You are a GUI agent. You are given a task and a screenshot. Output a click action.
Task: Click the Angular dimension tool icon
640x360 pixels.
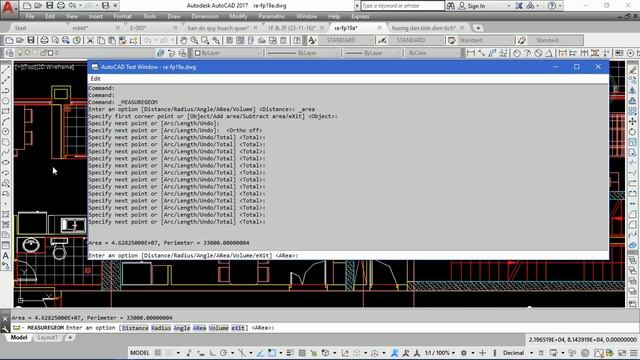pos(549,53)
